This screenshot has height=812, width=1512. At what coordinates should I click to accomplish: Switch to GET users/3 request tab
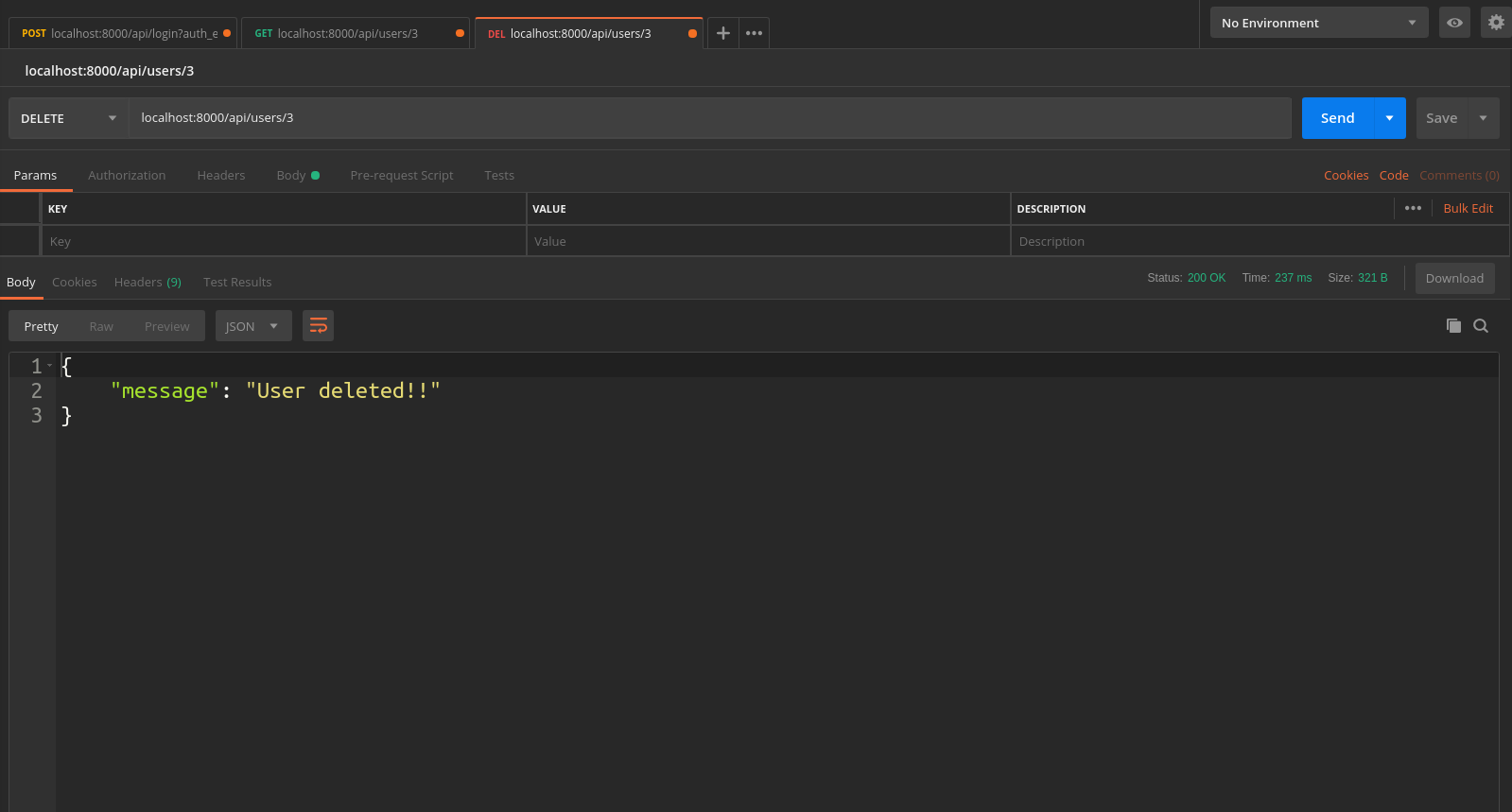356,33
